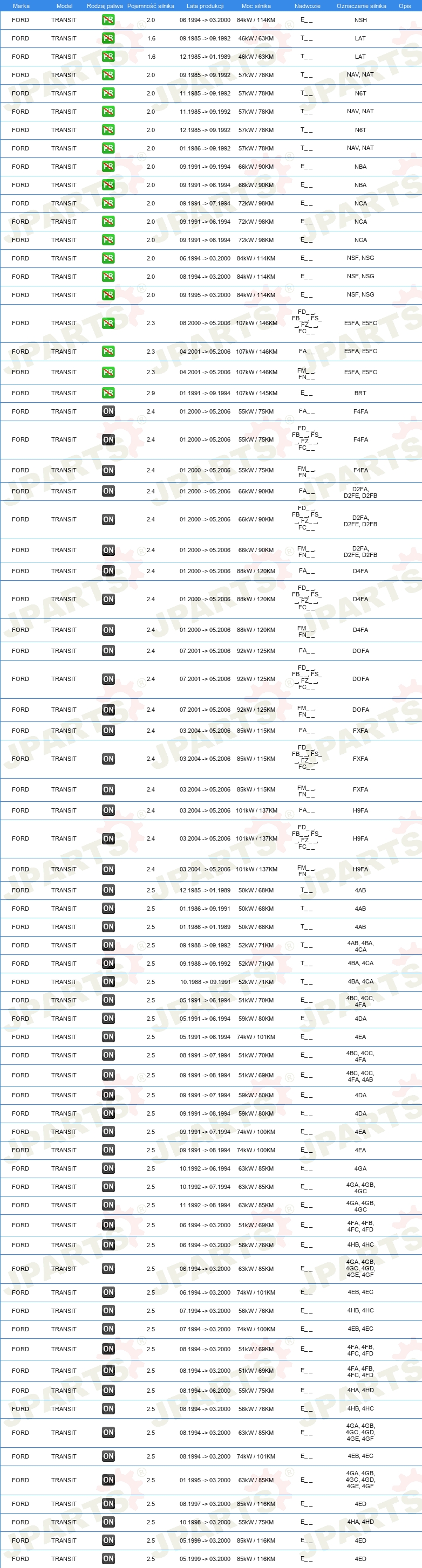Image resolution: width=422 pixels, height=1568 pixels.
Task: Click the ON icon in the D4FA row with body FM__, FN__
Action: (x=108, y=630)
